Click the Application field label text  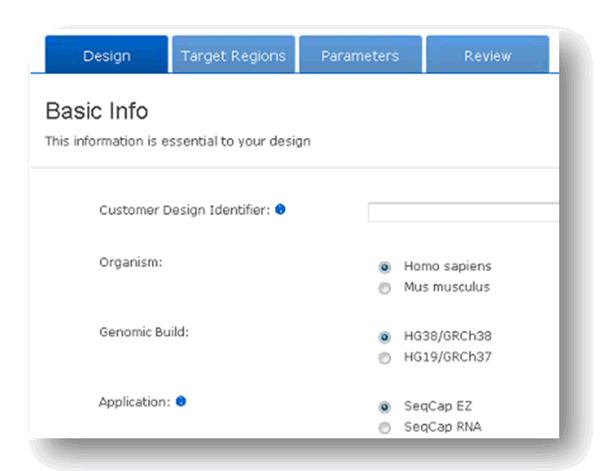pos(135,402)
